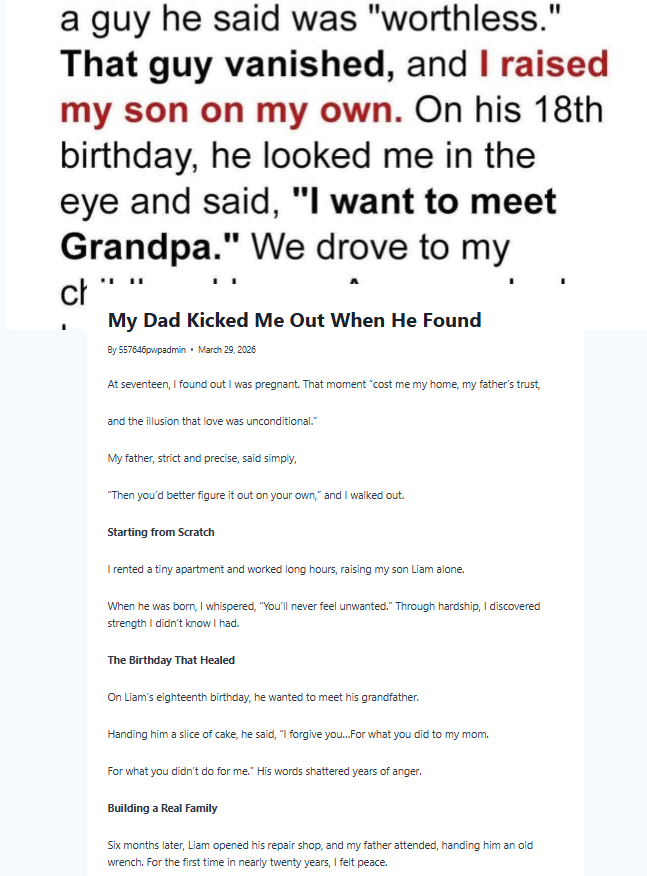Click the March 29, 2026 post date
647x876 pixels.
pos(227,350)
